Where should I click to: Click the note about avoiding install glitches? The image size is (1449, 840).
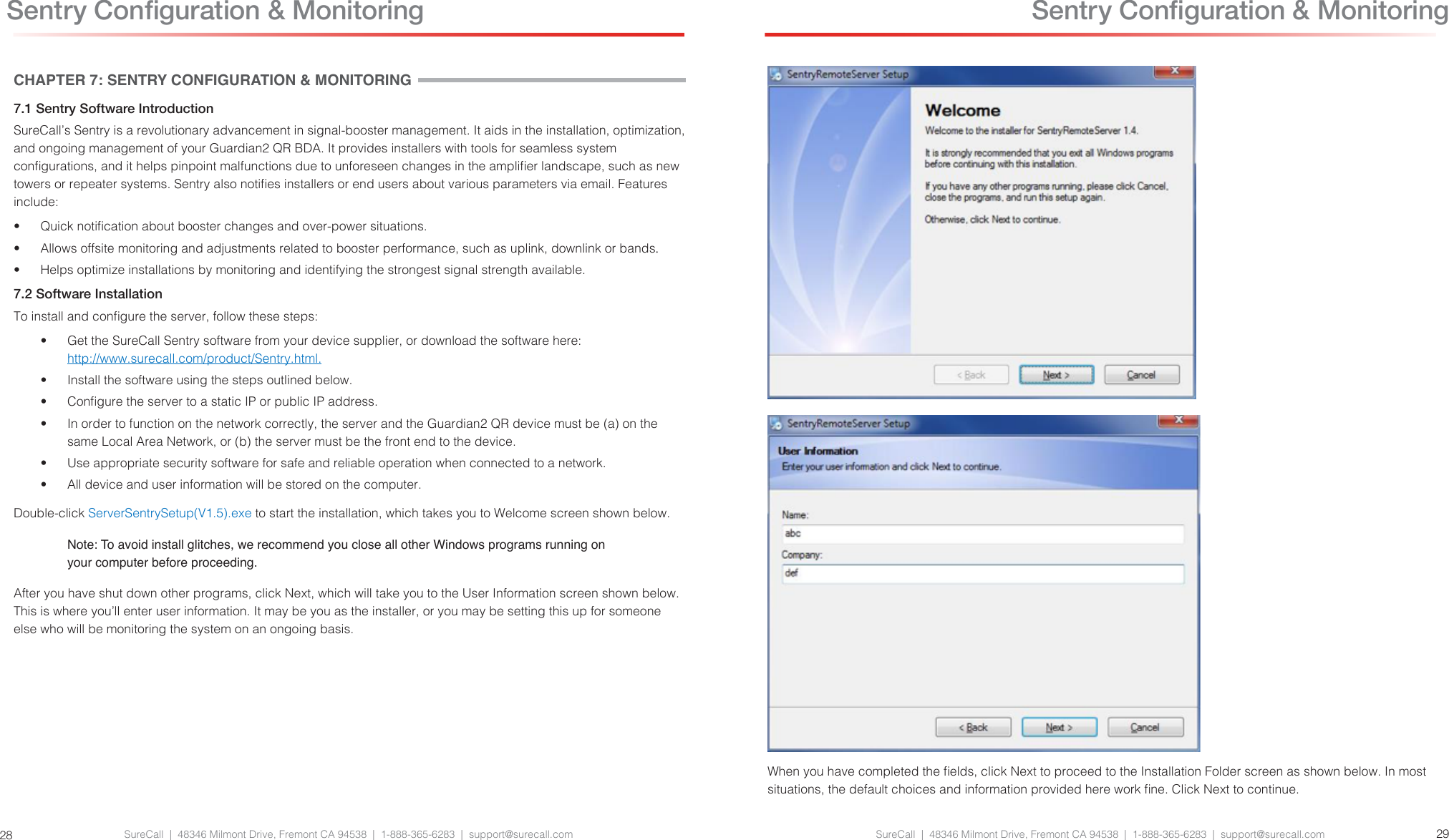coord(336,554)
